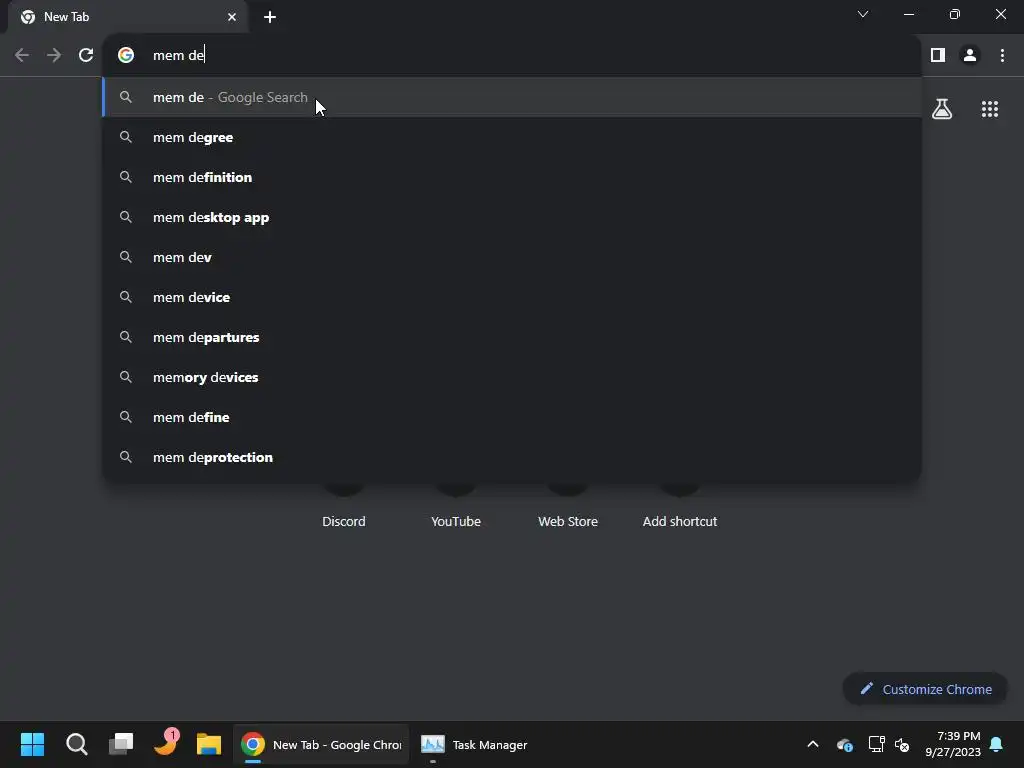Click the browser back arrow
The height and width of the screenshot is (768, 1024).
(22, 56)
